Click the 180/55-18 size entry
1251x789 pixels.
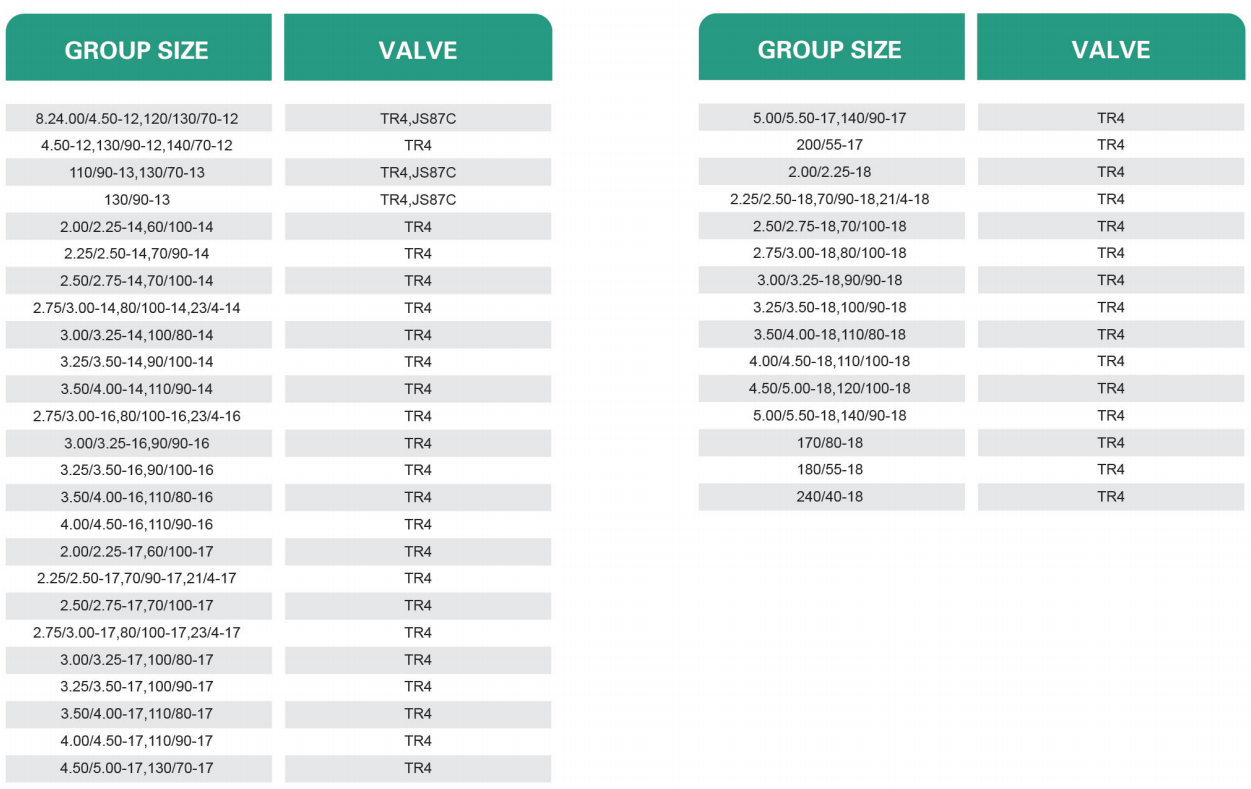point(830,469)
